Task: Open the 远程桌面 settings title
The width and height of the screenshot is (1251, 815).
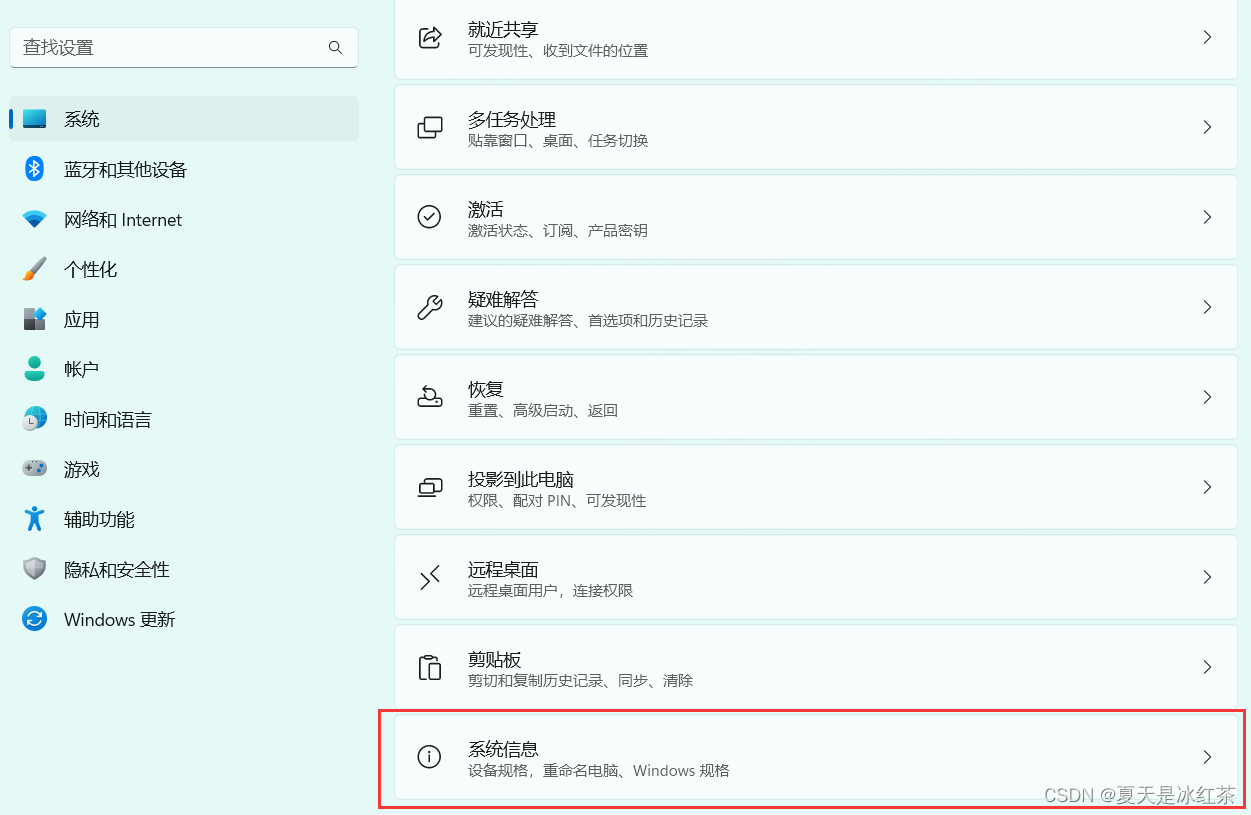Action: pos(503,570)
